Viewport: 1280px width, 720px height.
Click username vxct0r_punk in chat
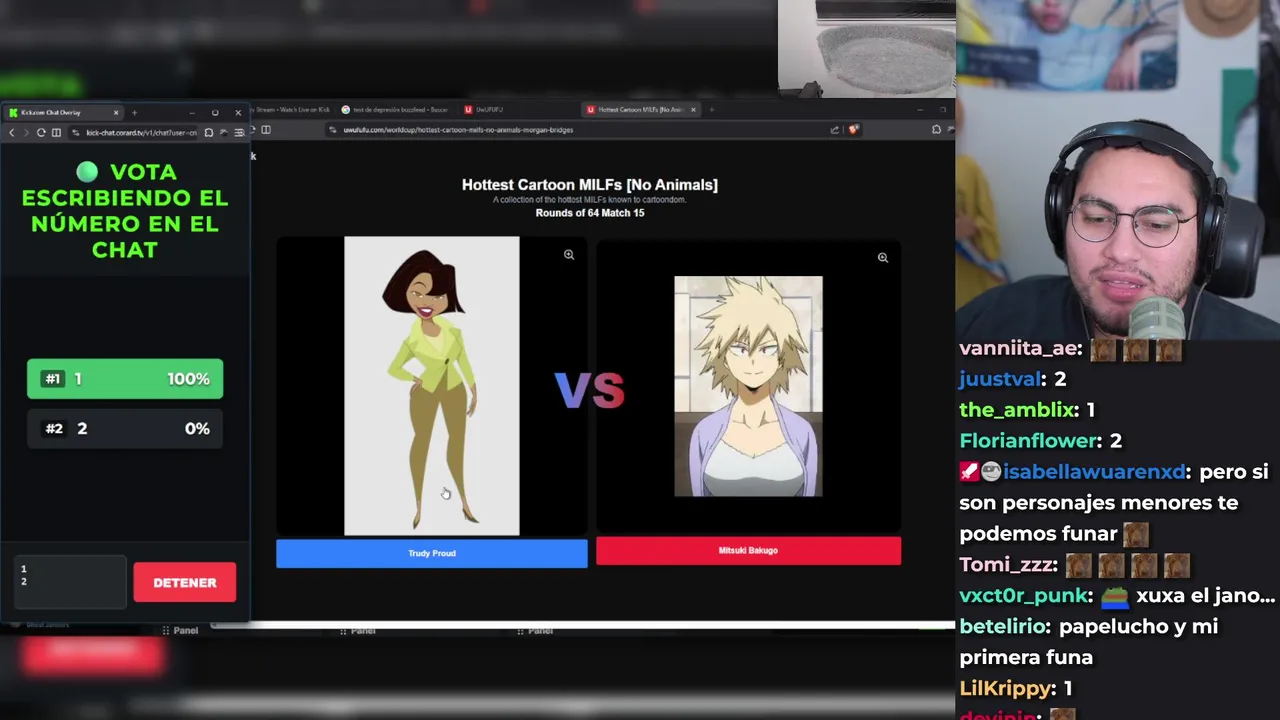[x=1023, y=596]
